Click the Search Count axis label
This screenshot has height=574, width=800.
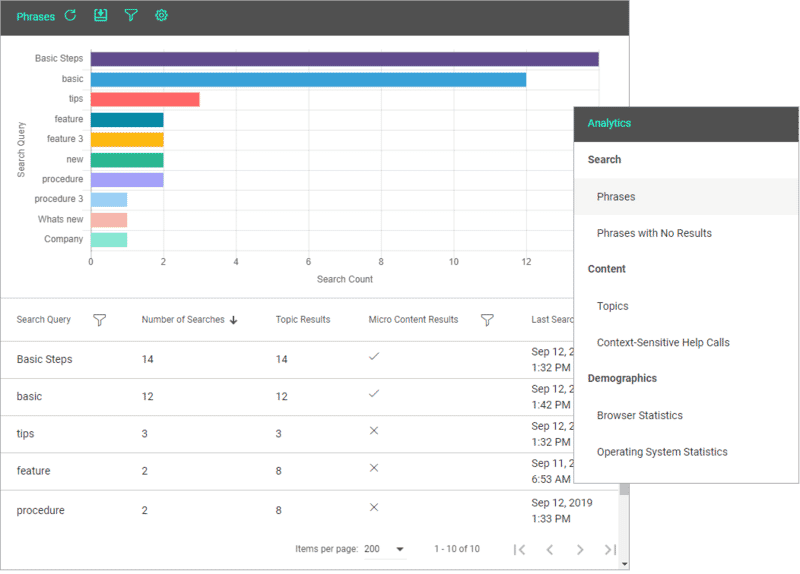tap(344, 279)
